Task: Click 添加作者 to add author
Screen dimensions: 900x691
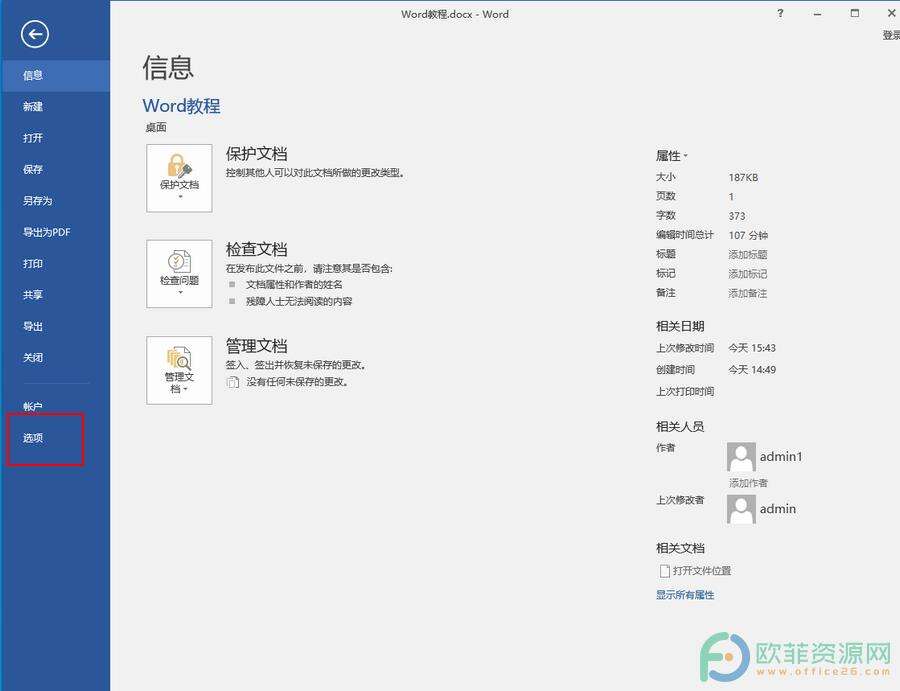Action: click(748, 483)
